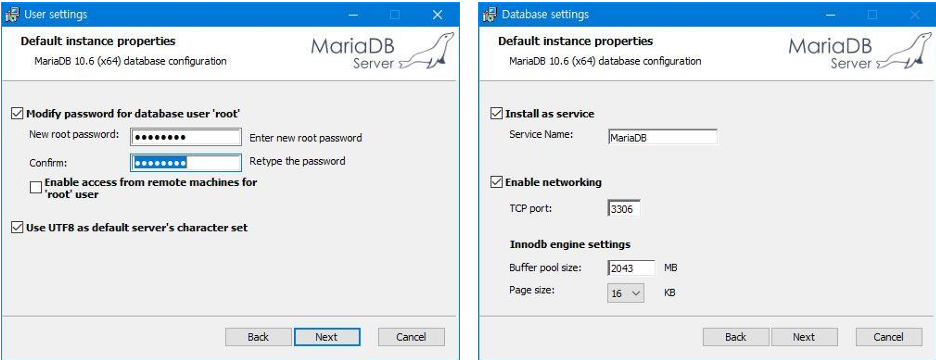
Task: Minimize the Database settings window
Action: click(831, 14)
